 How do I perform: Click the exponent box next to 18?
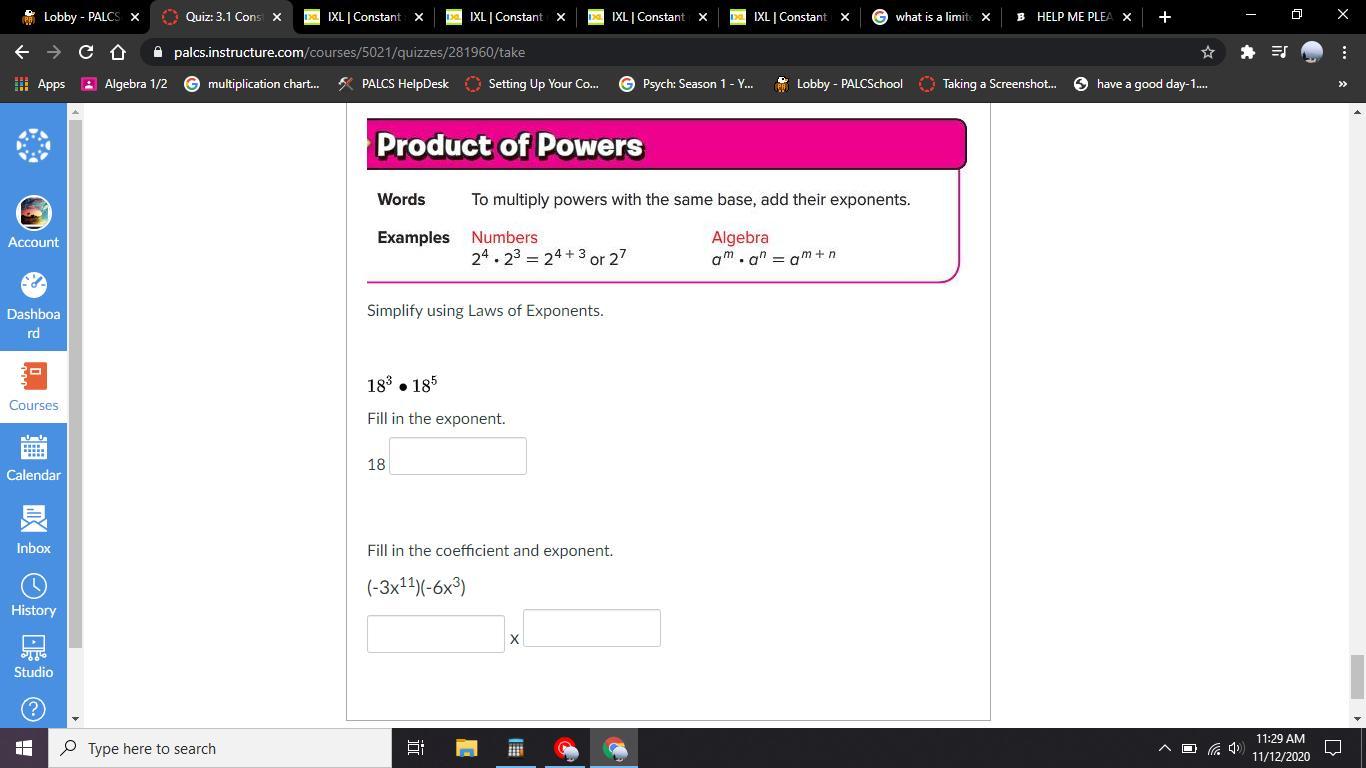[x=457, y=456]
